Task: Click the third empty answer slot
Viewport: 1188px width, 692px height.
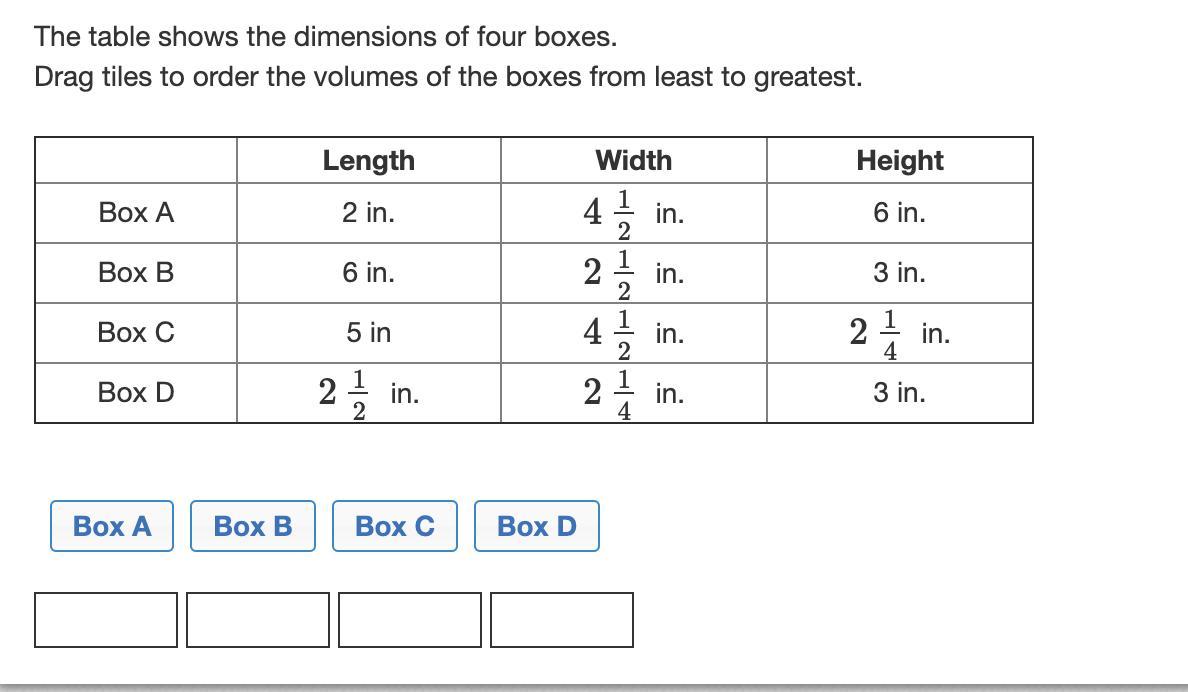Action: tap(410, 620)
